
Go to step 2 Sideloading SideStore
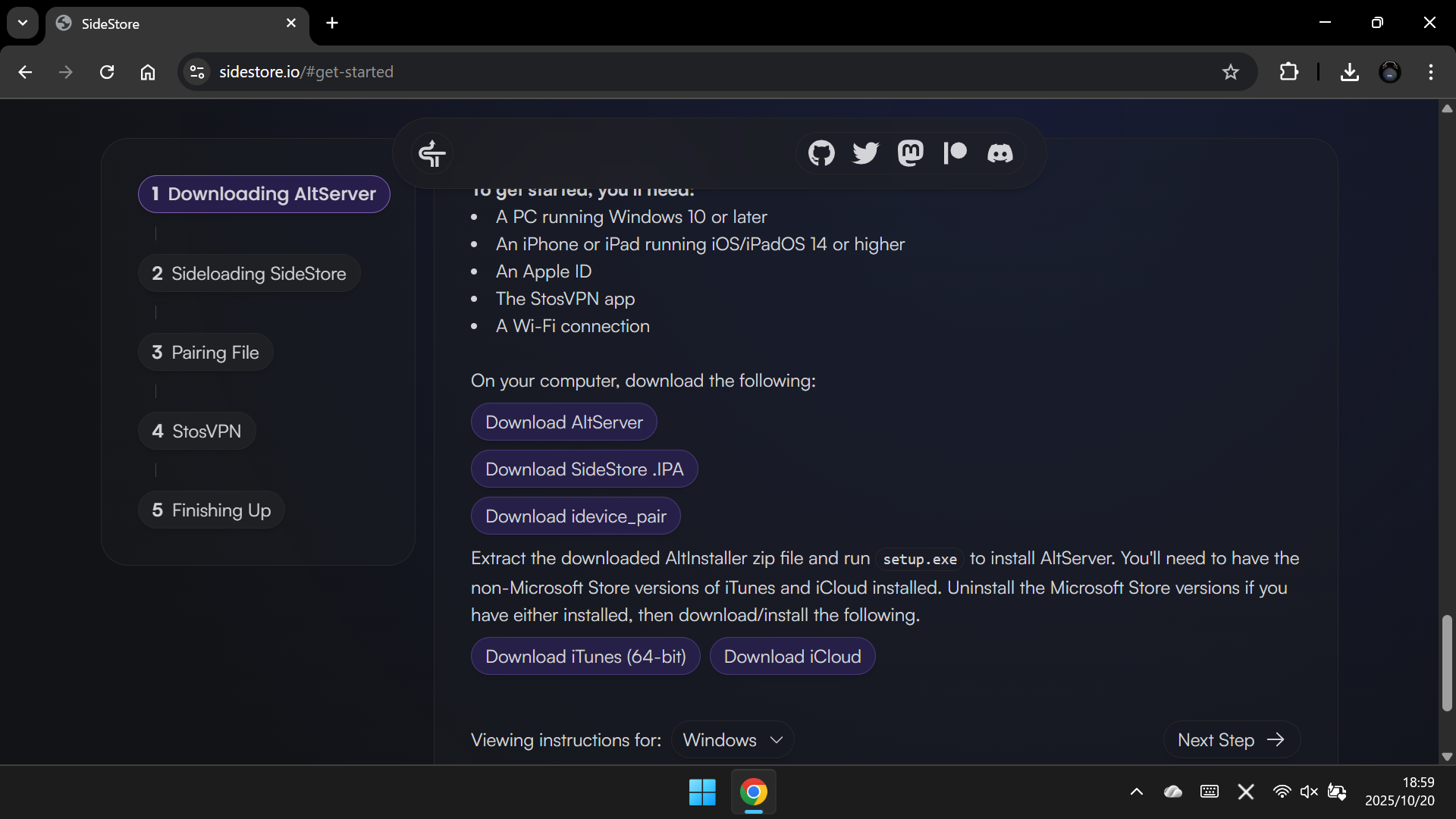pos(249,274)
